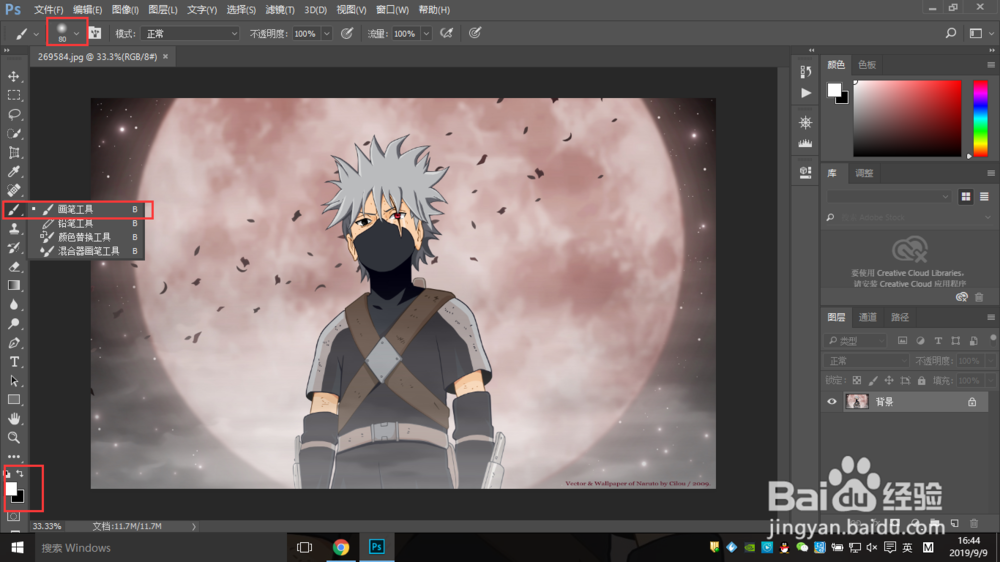Select the Rectangle shape tool
Screen dimensions: 1000x562
click(x=13, y=400)
